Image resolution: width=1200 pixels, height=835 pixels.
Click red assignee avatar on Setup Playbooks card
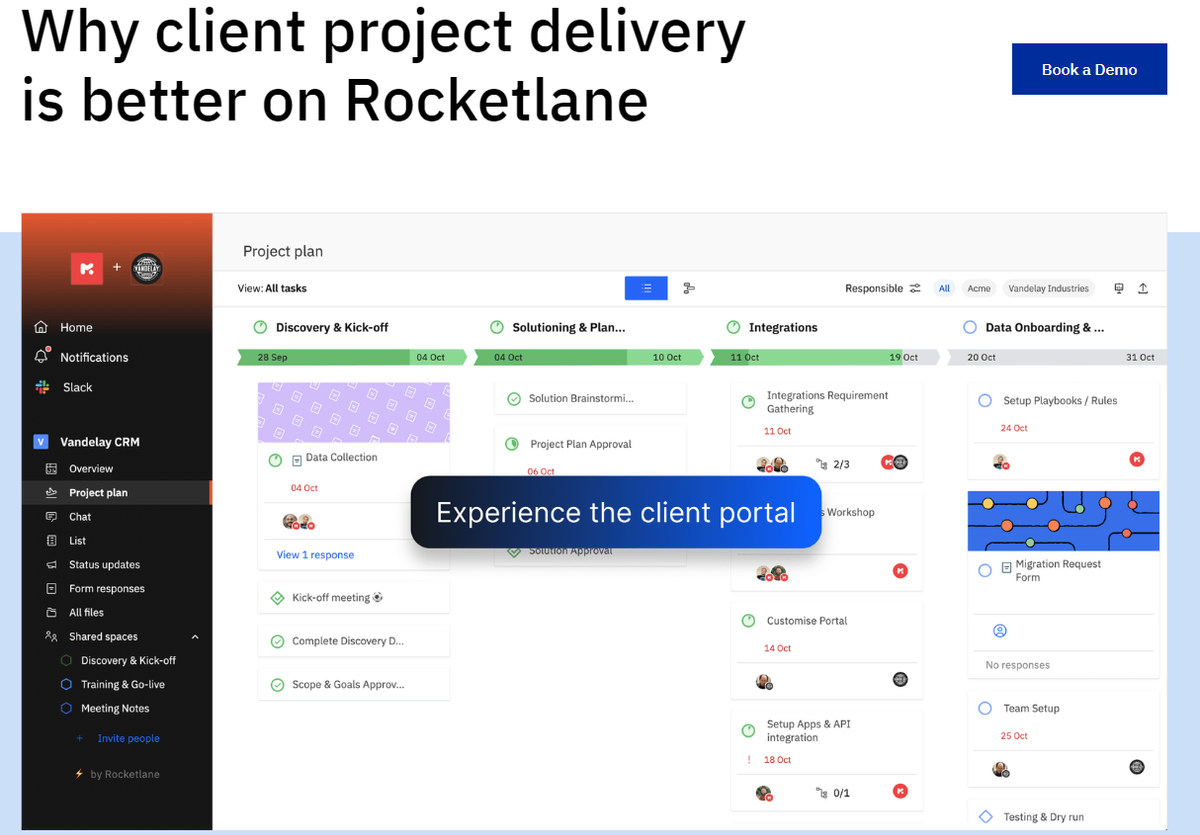tap(1136, 459)
